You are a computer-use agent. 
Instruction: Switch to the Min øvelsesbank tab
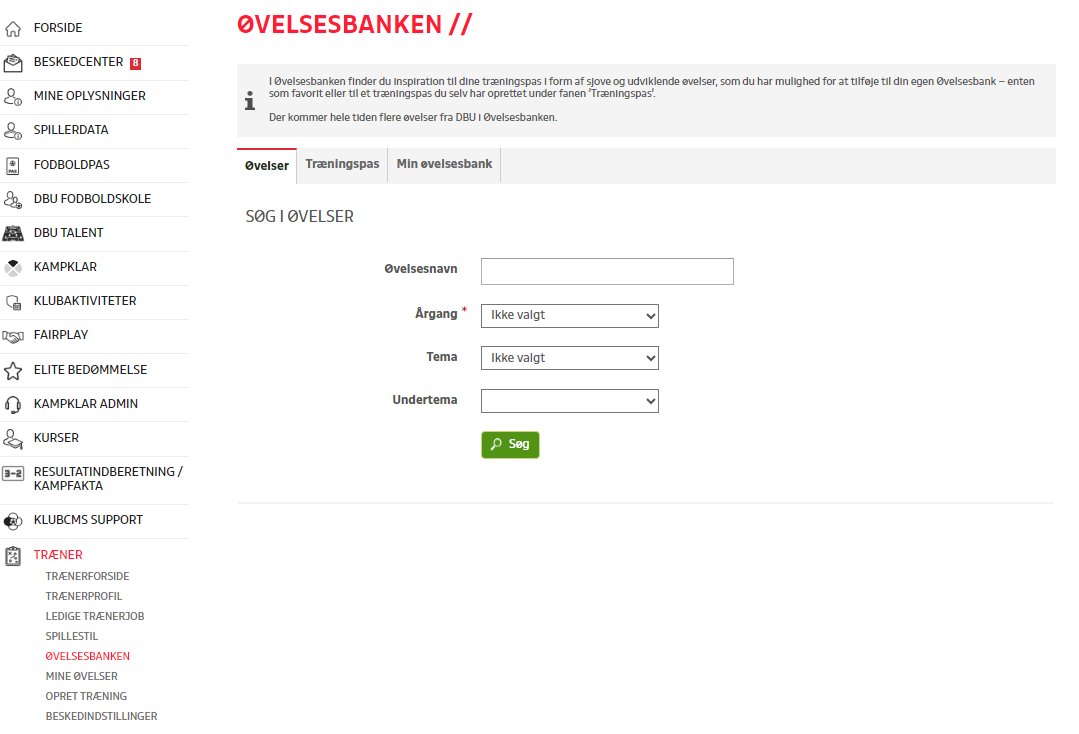point(445,164)
